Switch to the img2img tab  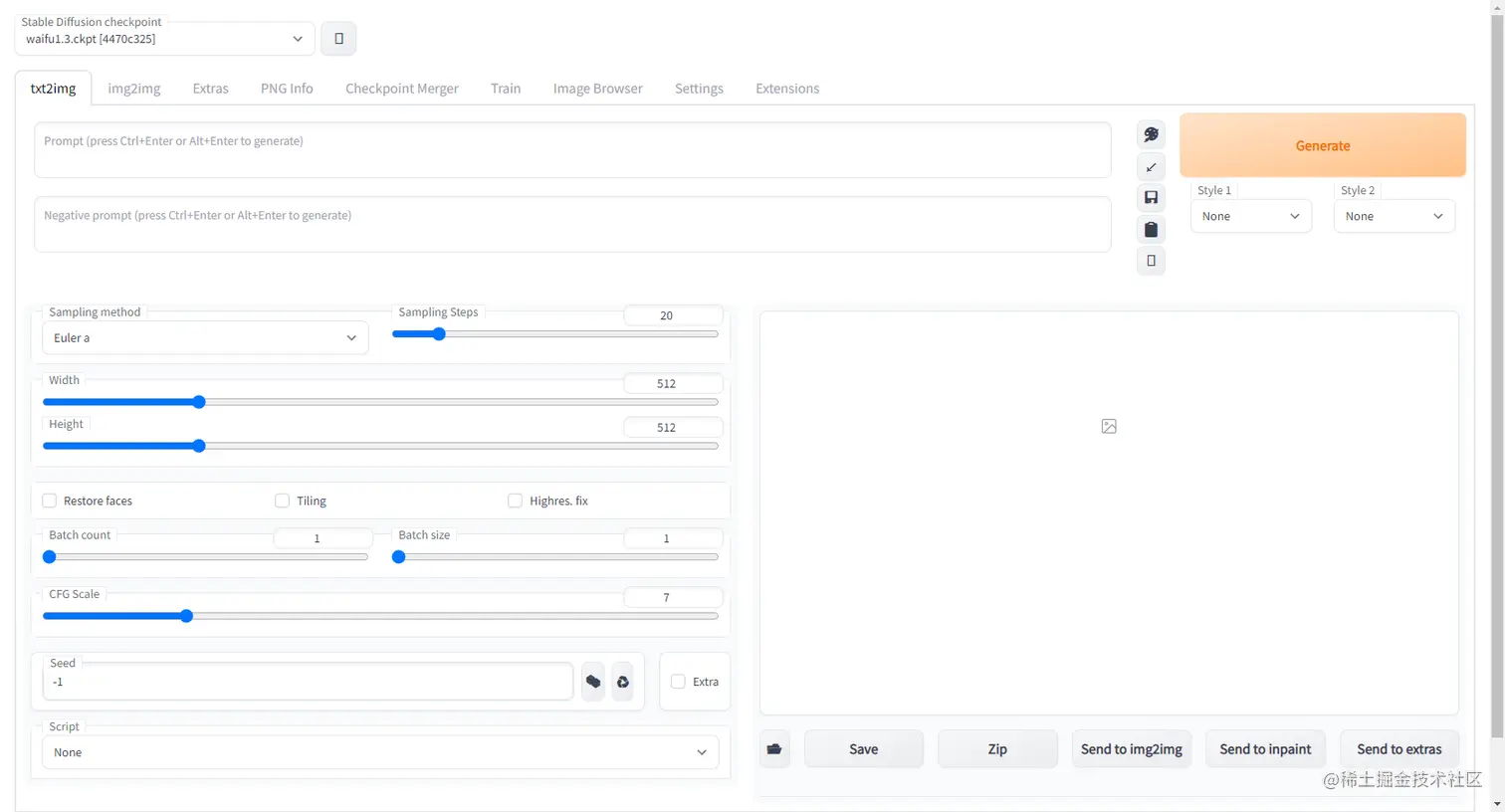click(x=134, y=88)
